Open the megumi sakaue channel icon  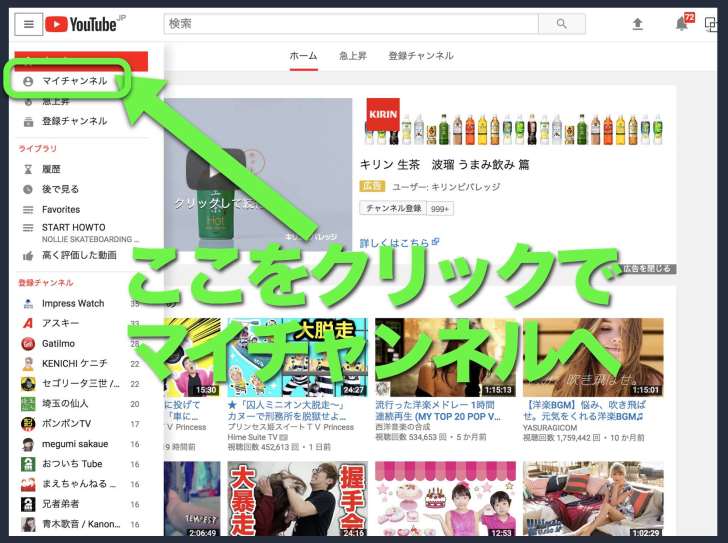(28, 444)
